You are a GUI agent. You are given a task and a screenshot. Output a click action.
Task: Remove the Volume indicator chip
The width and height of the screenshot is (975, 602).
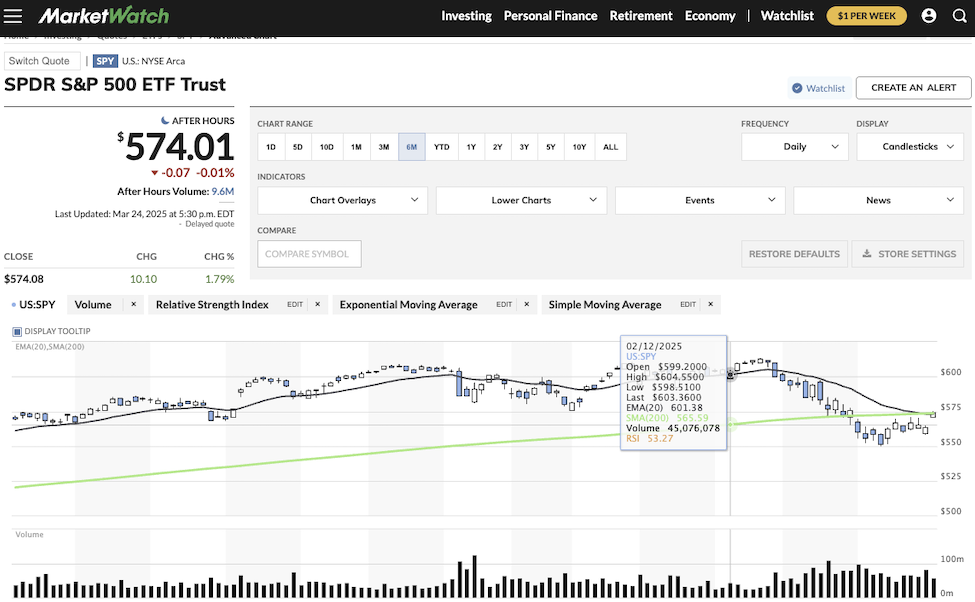tap(133, 304)
